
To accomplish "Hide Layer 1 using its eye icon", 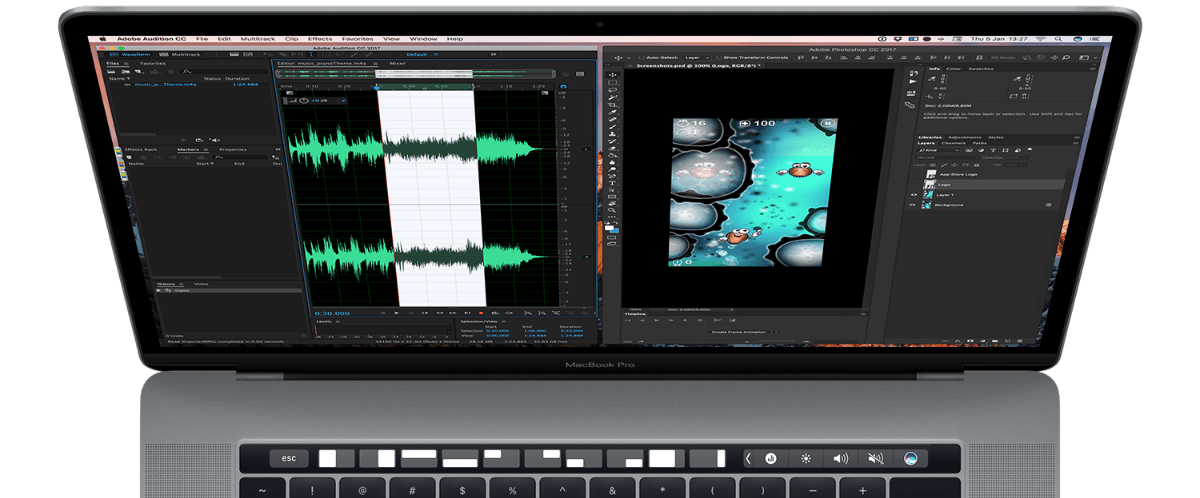I will coord(914,194).
